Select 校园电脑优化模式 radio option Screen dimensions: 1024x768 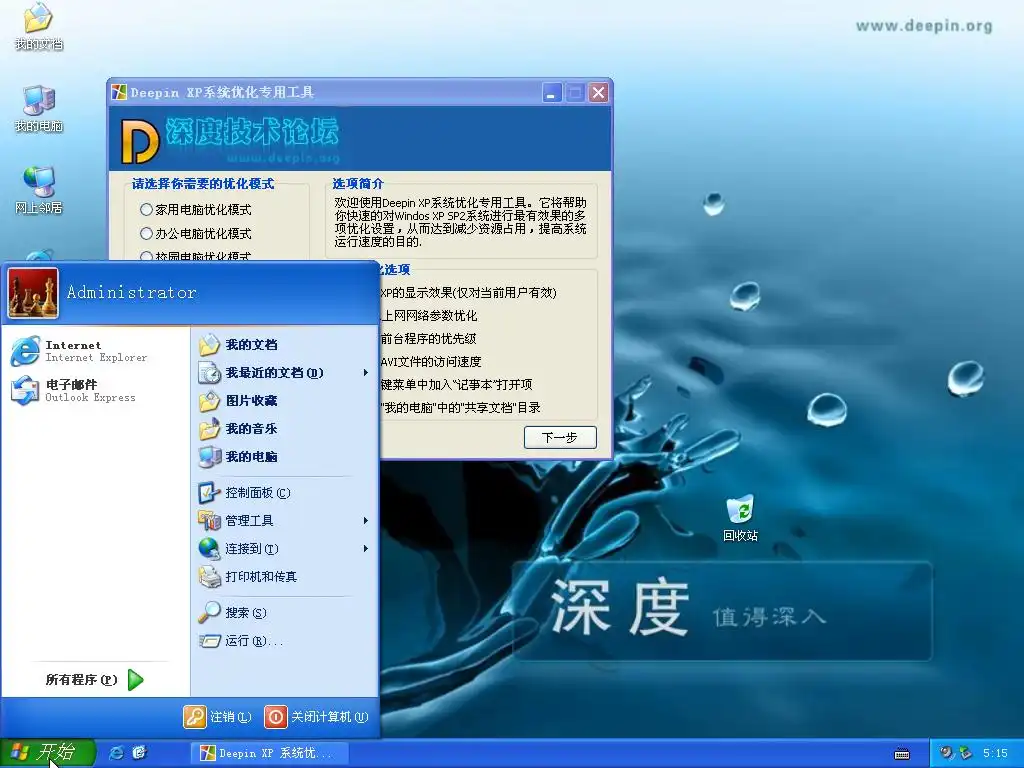[196, 256]
